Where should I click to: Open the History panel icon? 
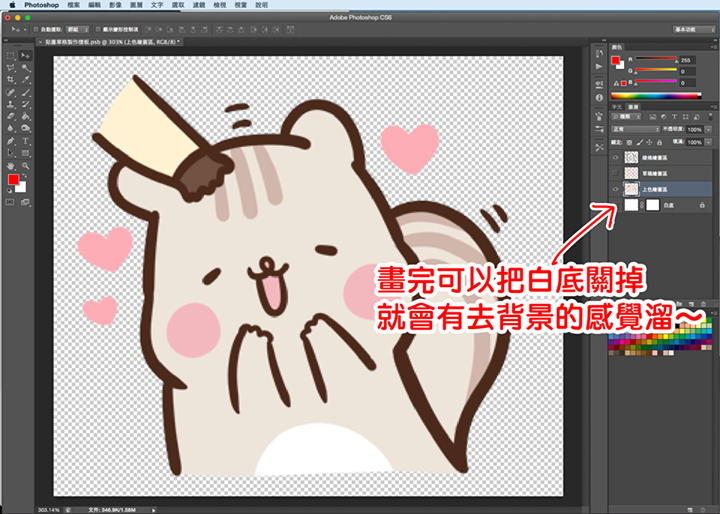pyautogui.click(x=599, y=54)
